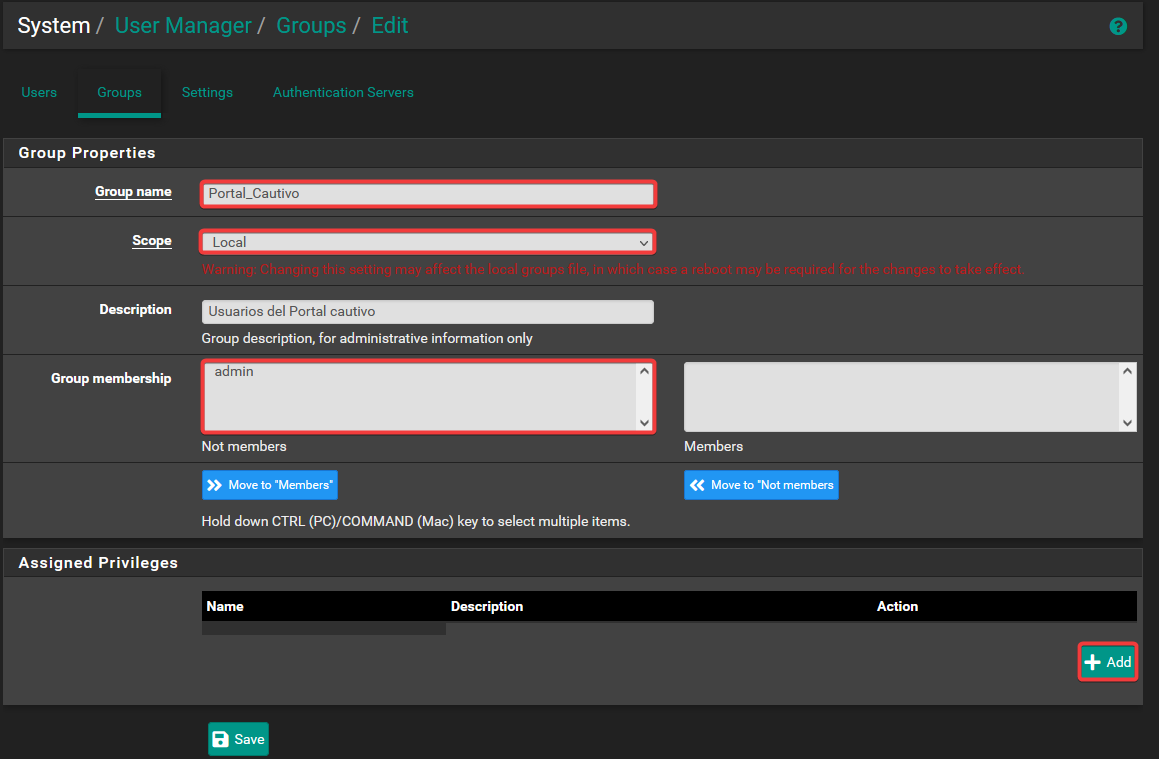
Task: Click the Edit breadcrumb link
Action: 390,26
